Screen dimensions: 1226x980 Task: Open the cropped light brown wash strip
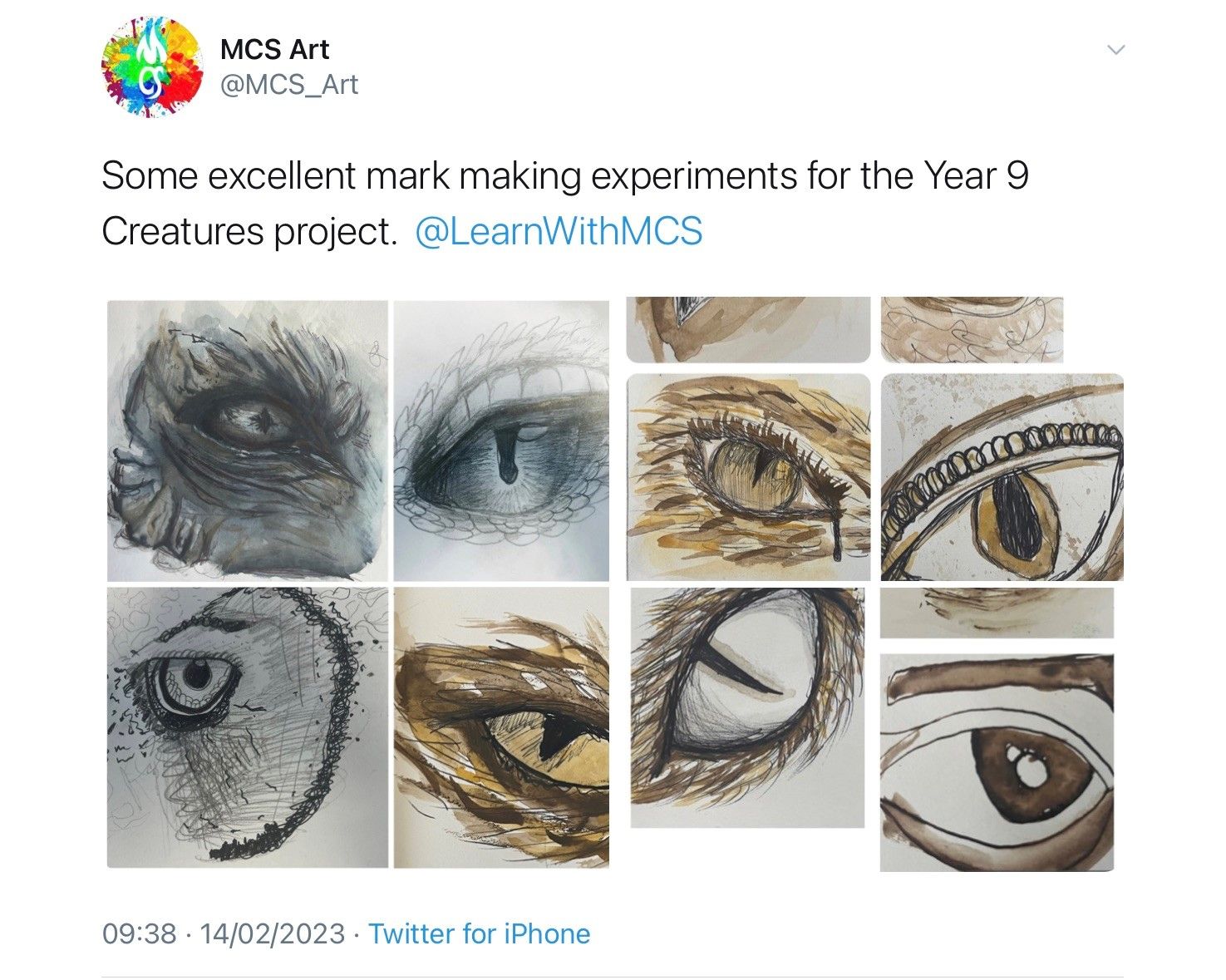[x=997, y=613]
